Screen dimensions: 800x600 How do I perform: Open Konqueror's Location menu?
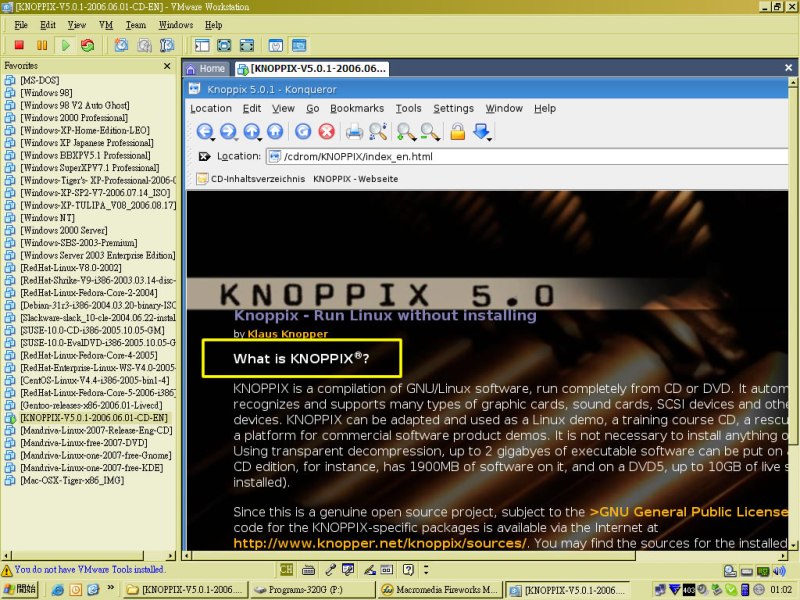(211, 108)
